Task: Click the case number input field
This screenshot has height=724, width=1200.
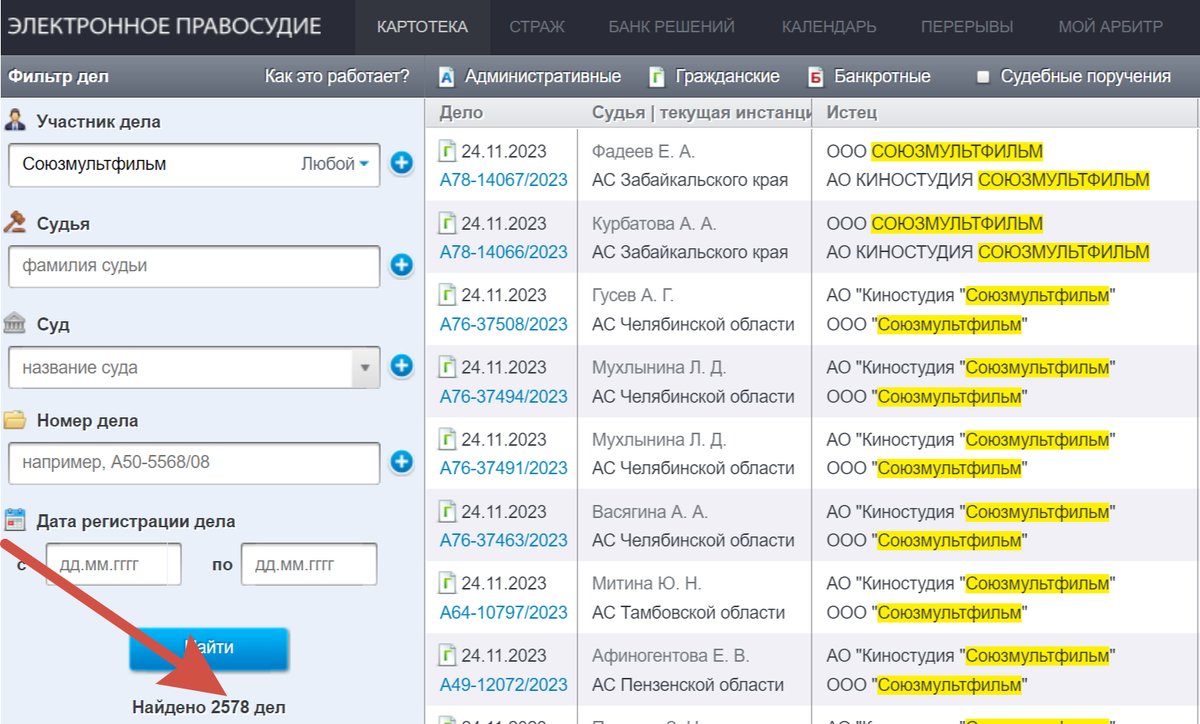Action: pyautogui.click(x=194, y=463)
